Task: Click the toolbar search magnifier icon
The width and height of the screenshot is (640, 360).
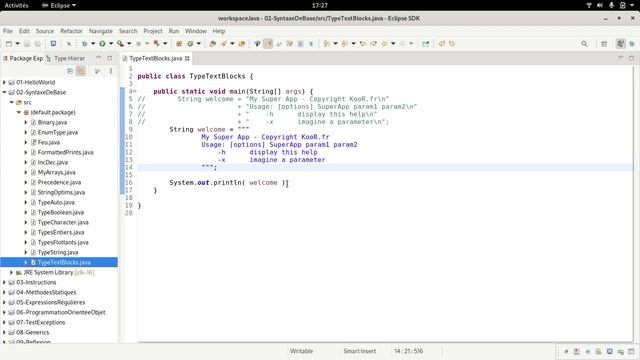Action: point(584,44)
